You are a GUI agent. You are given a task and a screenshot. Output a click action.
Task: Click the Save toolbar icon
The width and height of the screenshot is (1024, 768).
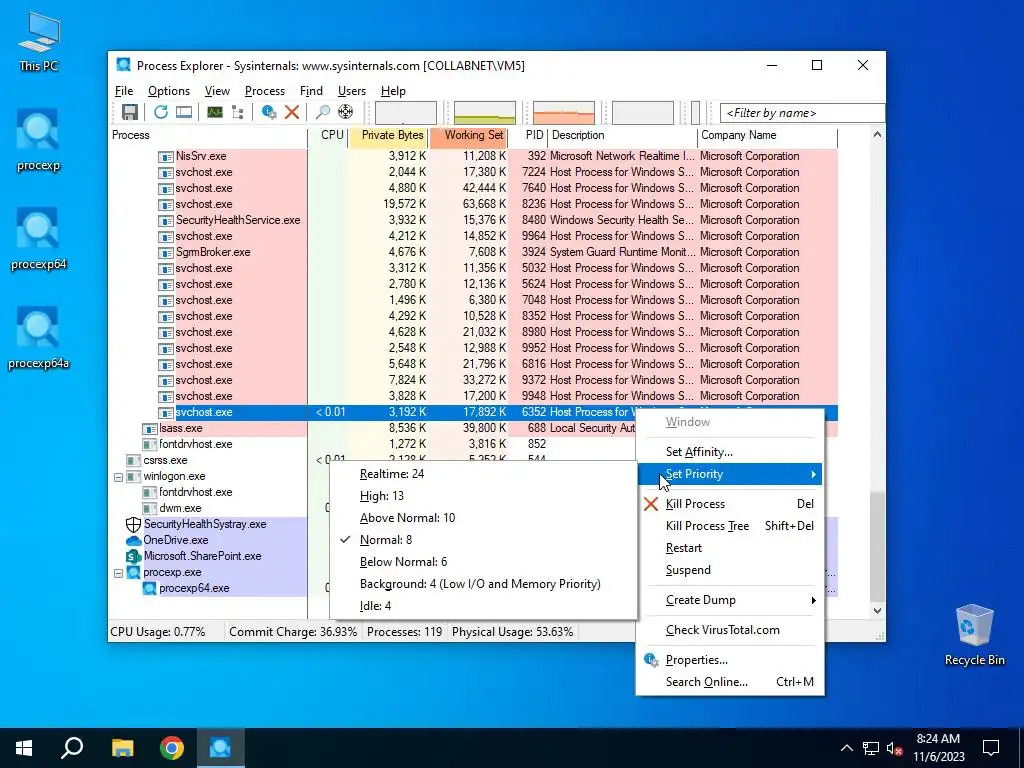tap(129, 112)
